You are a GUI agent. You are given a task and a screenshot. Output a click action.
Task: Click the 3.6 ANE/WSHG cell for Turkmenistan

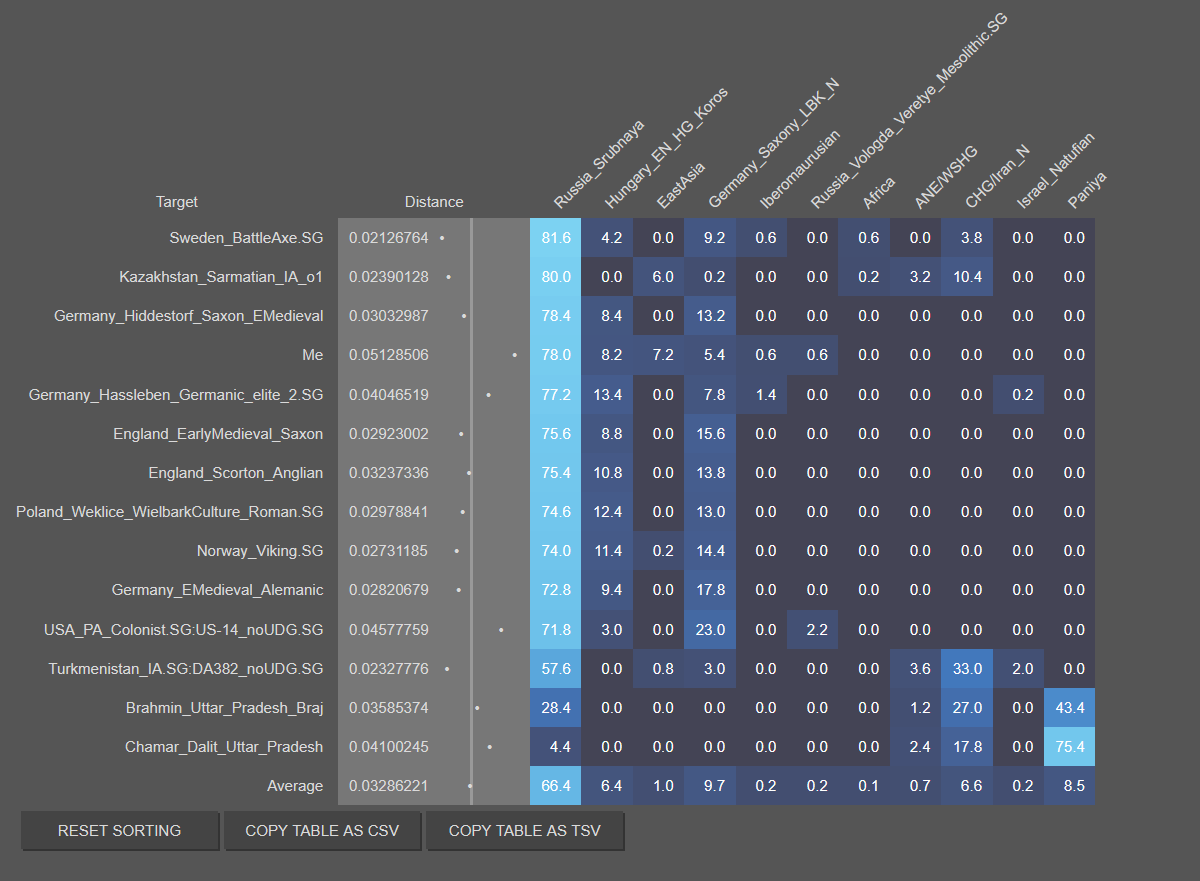pos(916,669)
